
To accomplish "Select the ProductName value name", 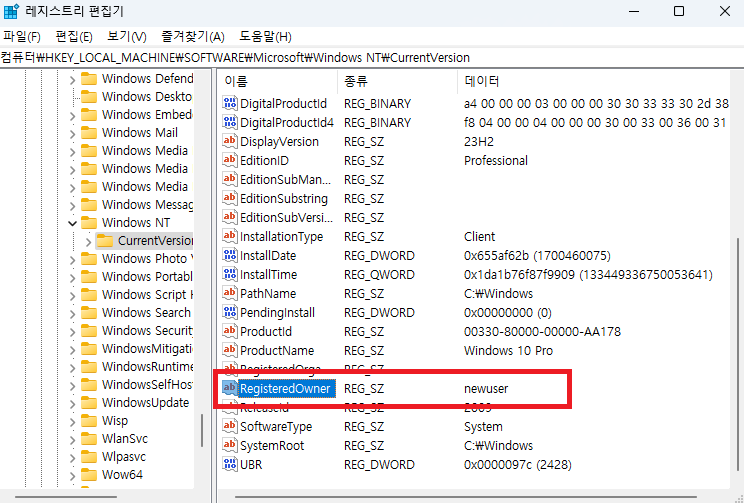I will coord(277,351).
